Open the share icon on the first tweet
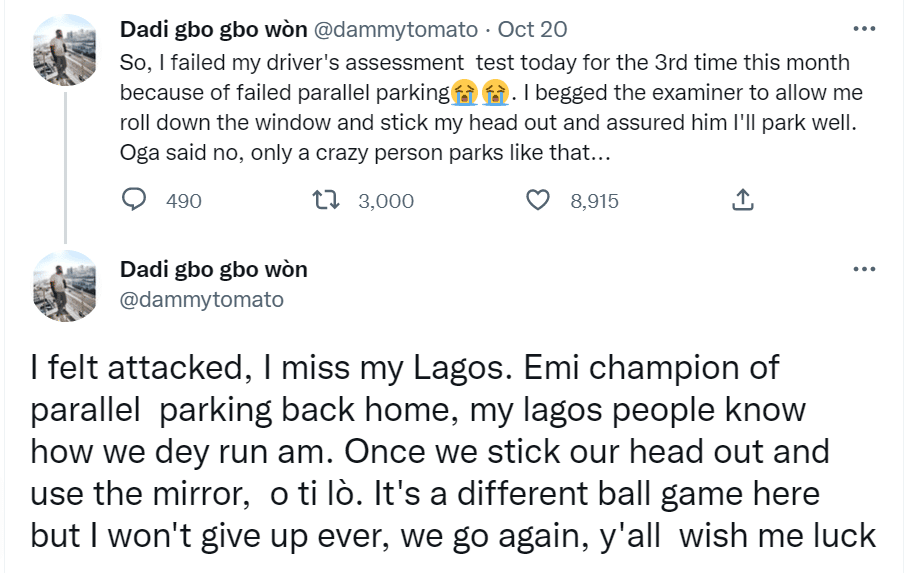911x573 pixels. tap(742, 201)
